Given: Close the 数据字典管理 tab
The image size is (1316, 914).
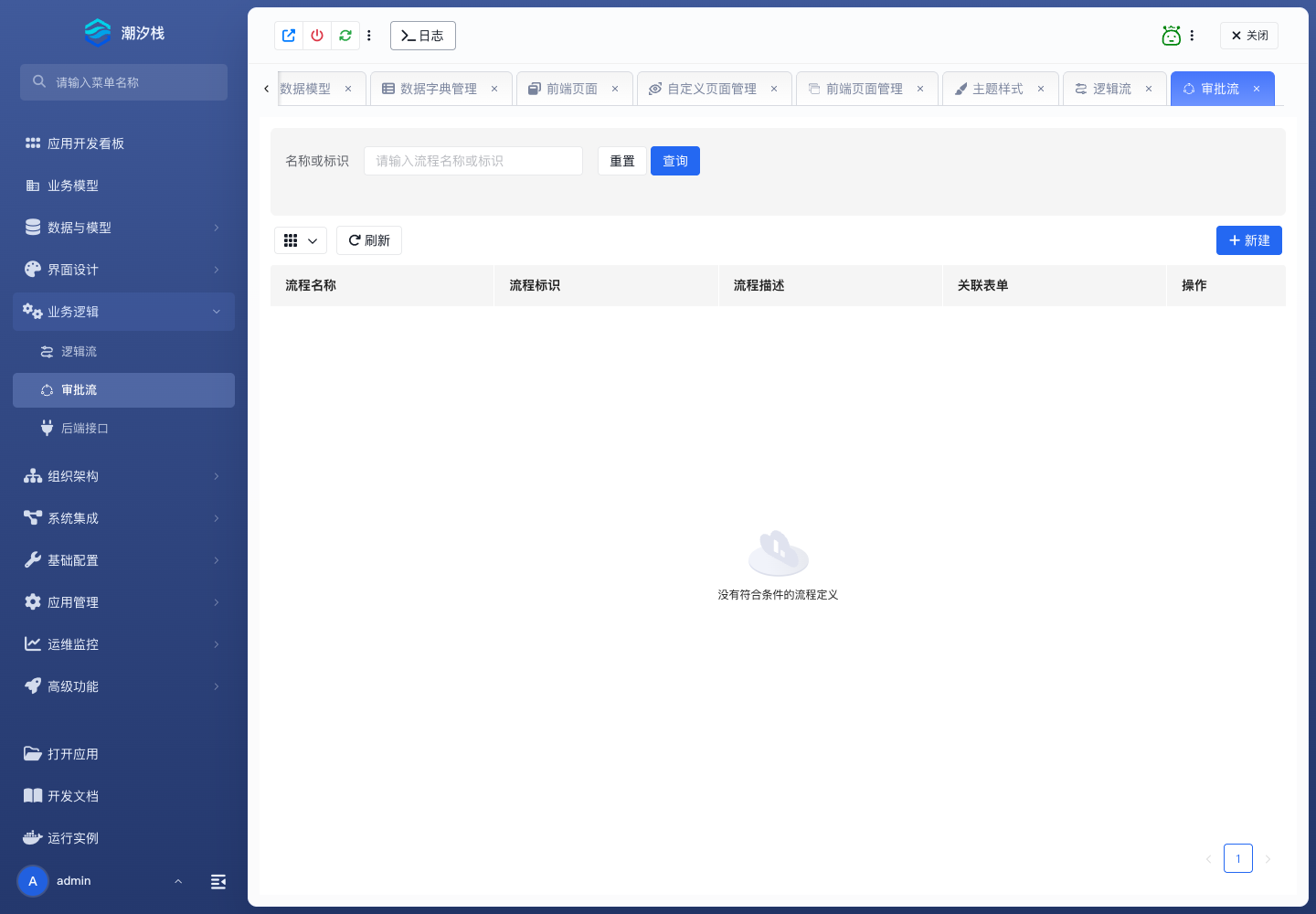Looking at the screenshot, I should click(494, 89).
